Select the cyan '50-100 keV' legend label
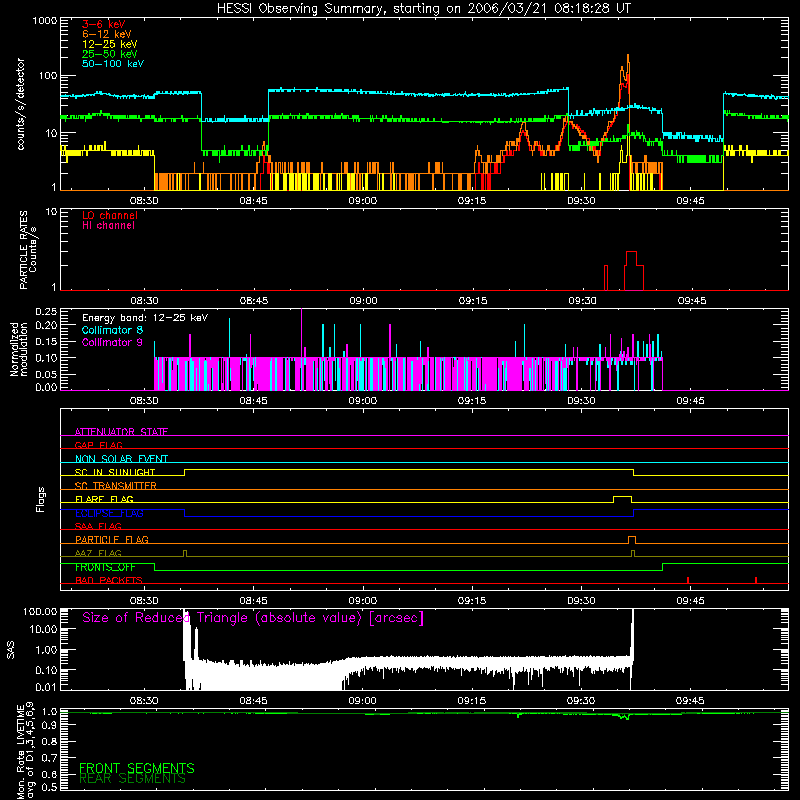The width and height of the screenshot is (800, 800). coord(113,64)
